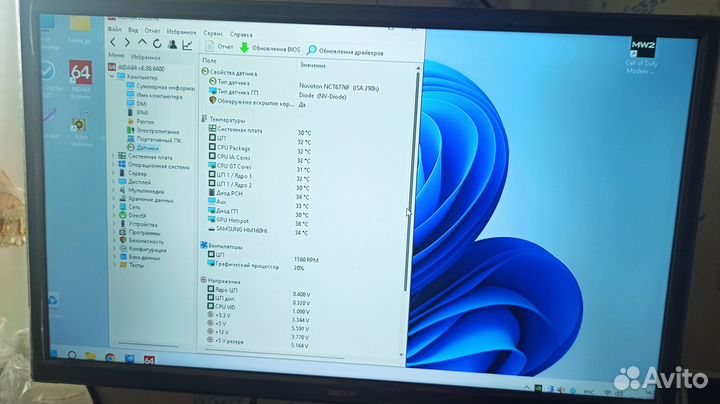Click the Температуры thermometer section icon
720x404 pixels.
(x=204, y=118)
